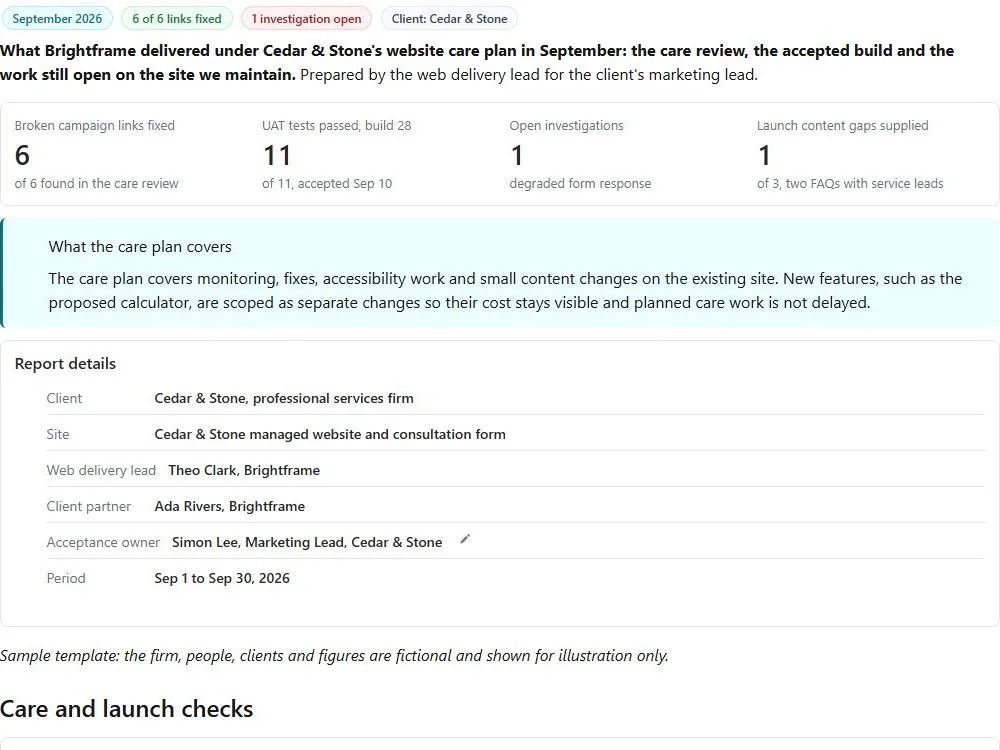Click the Site row label
1000x750 pixels.
coord(57,434)
